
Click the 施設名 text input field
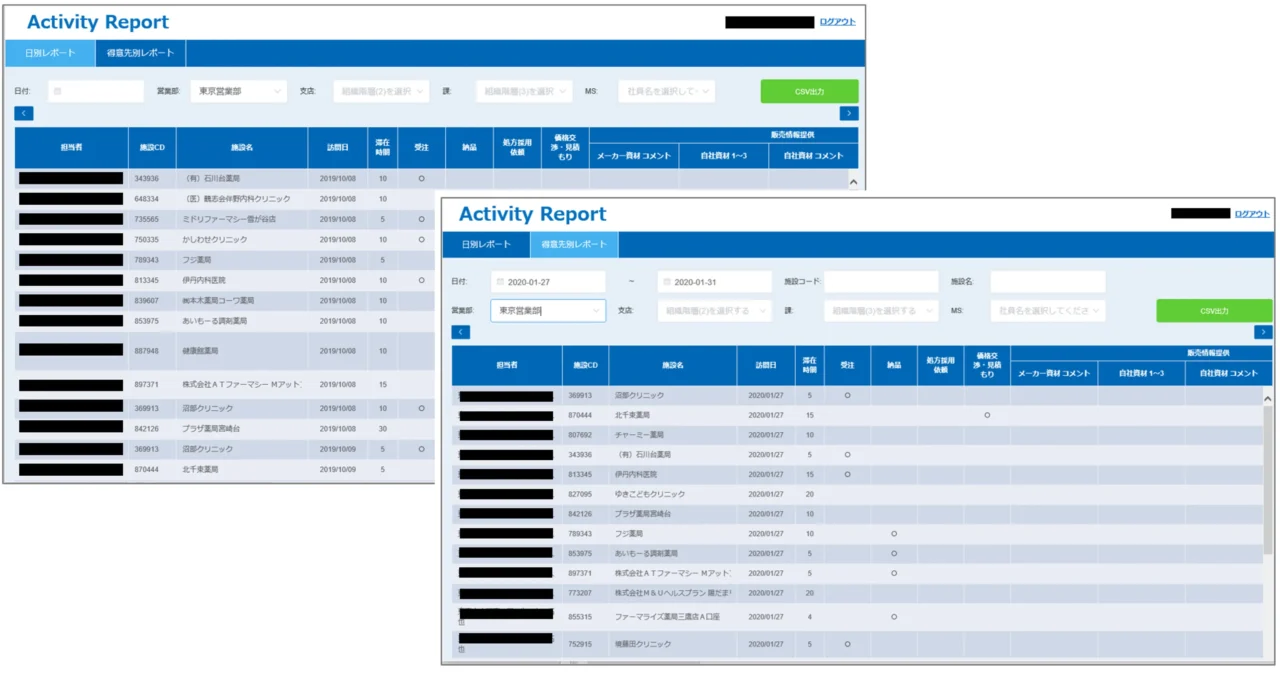[x=1048, y=282]
